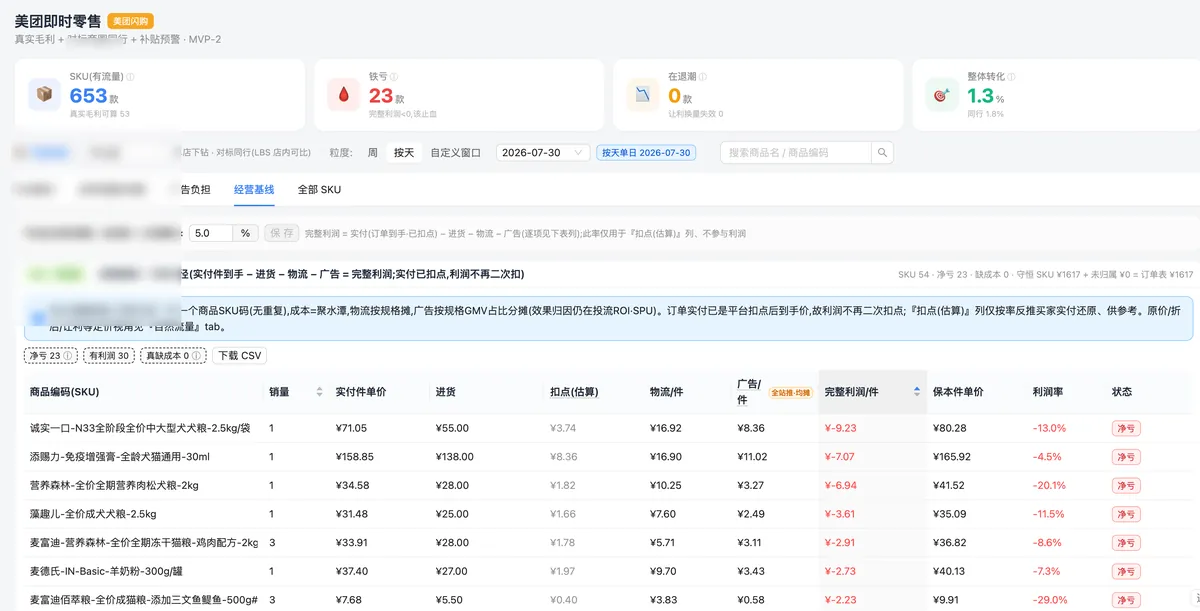
Task: Open info tooltip next to 在退潮
Action: (x=704, y=77)
